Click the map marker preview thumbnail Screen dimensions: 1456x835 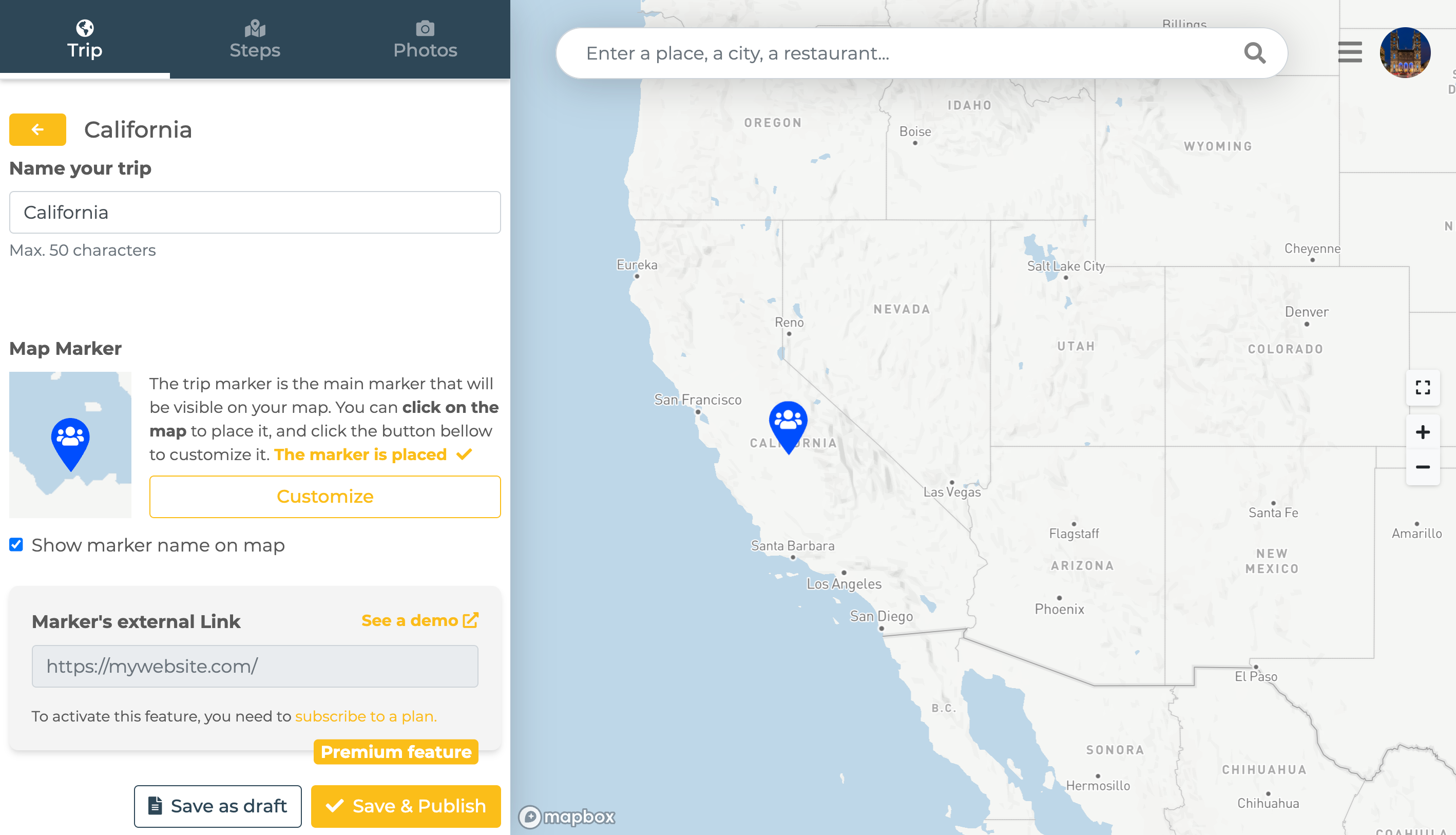[70, 444]
